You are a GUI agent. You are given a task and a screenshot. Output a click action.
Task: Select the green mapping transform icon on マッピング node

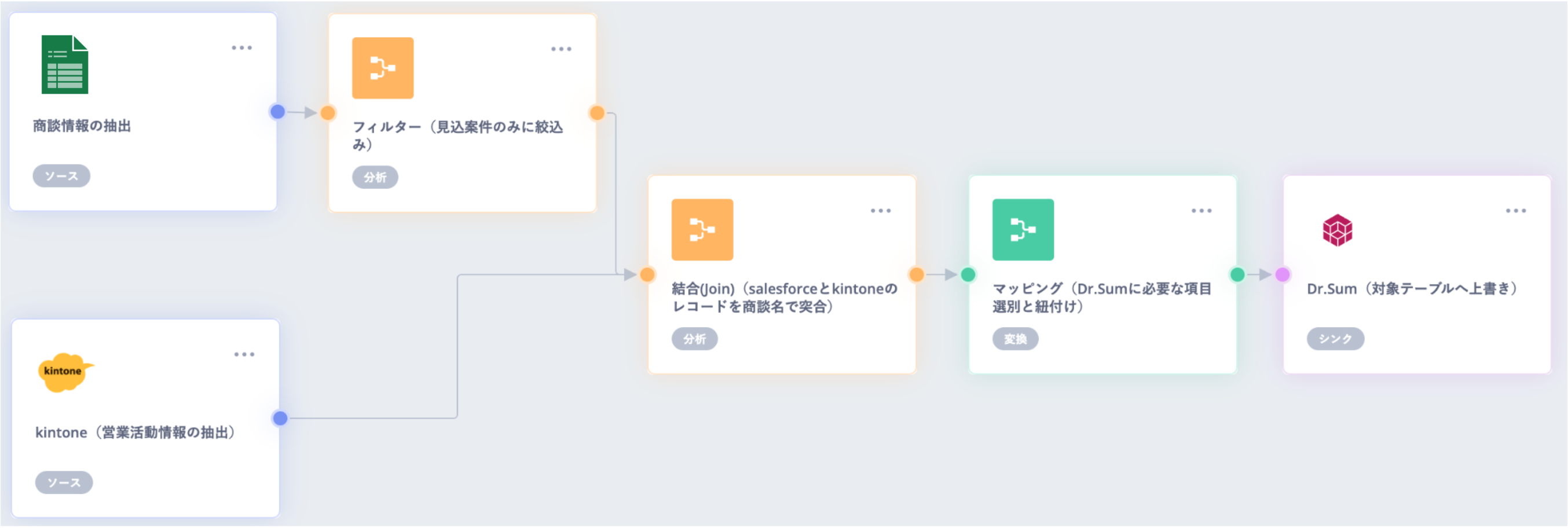click(1023, 230)
